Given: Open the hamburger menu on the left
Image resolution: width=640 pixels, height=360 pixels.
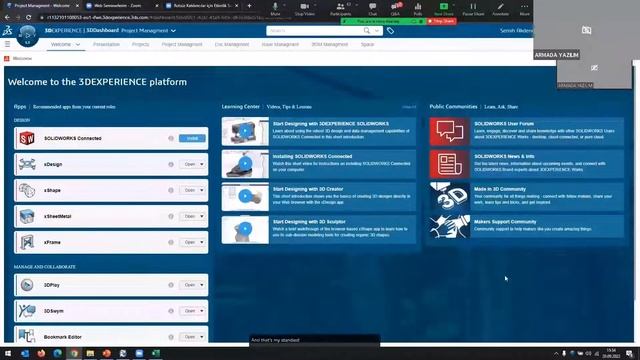Looking at the screenshot, I should click(7, 44).
